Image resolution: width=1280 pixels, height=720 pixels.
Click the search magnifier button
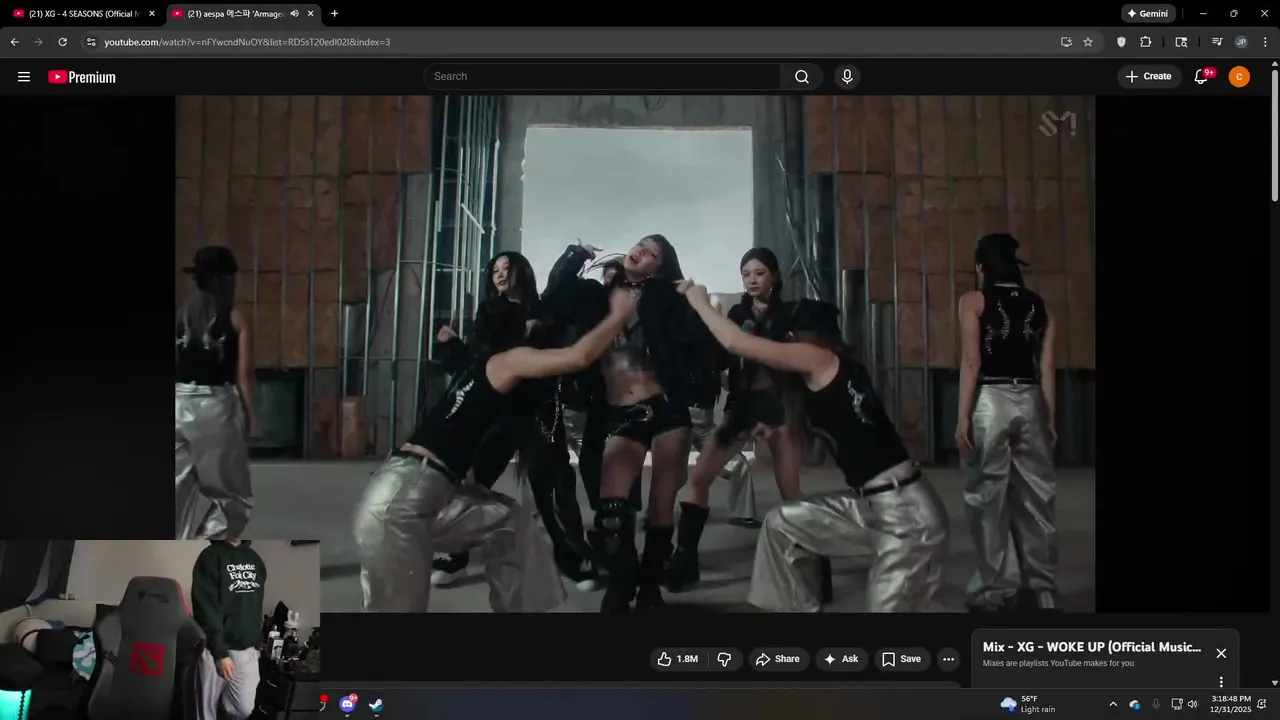tap(802, 77)
